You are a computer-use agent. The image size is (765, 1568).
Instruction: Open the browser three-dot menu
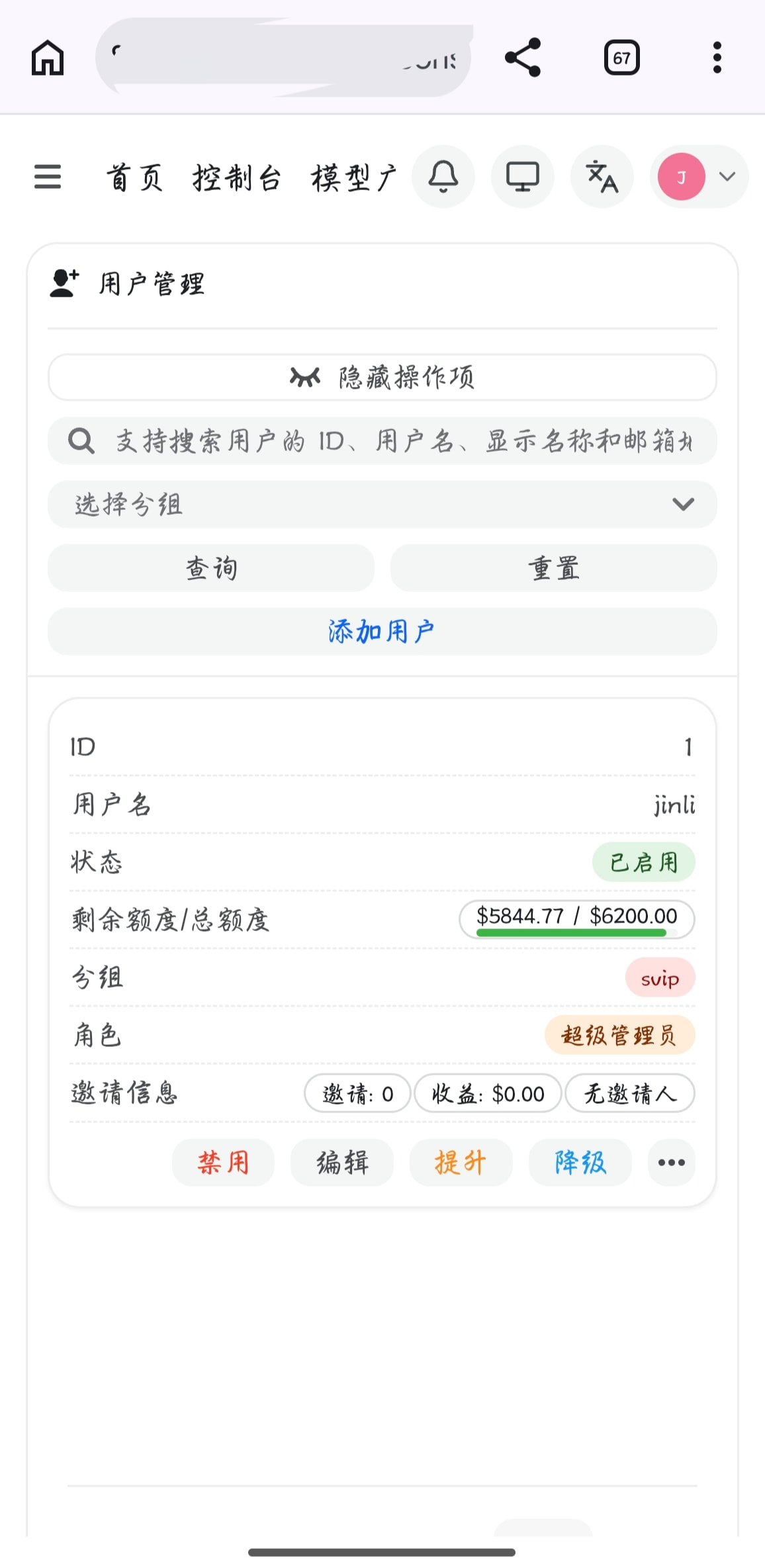[717, 58]
